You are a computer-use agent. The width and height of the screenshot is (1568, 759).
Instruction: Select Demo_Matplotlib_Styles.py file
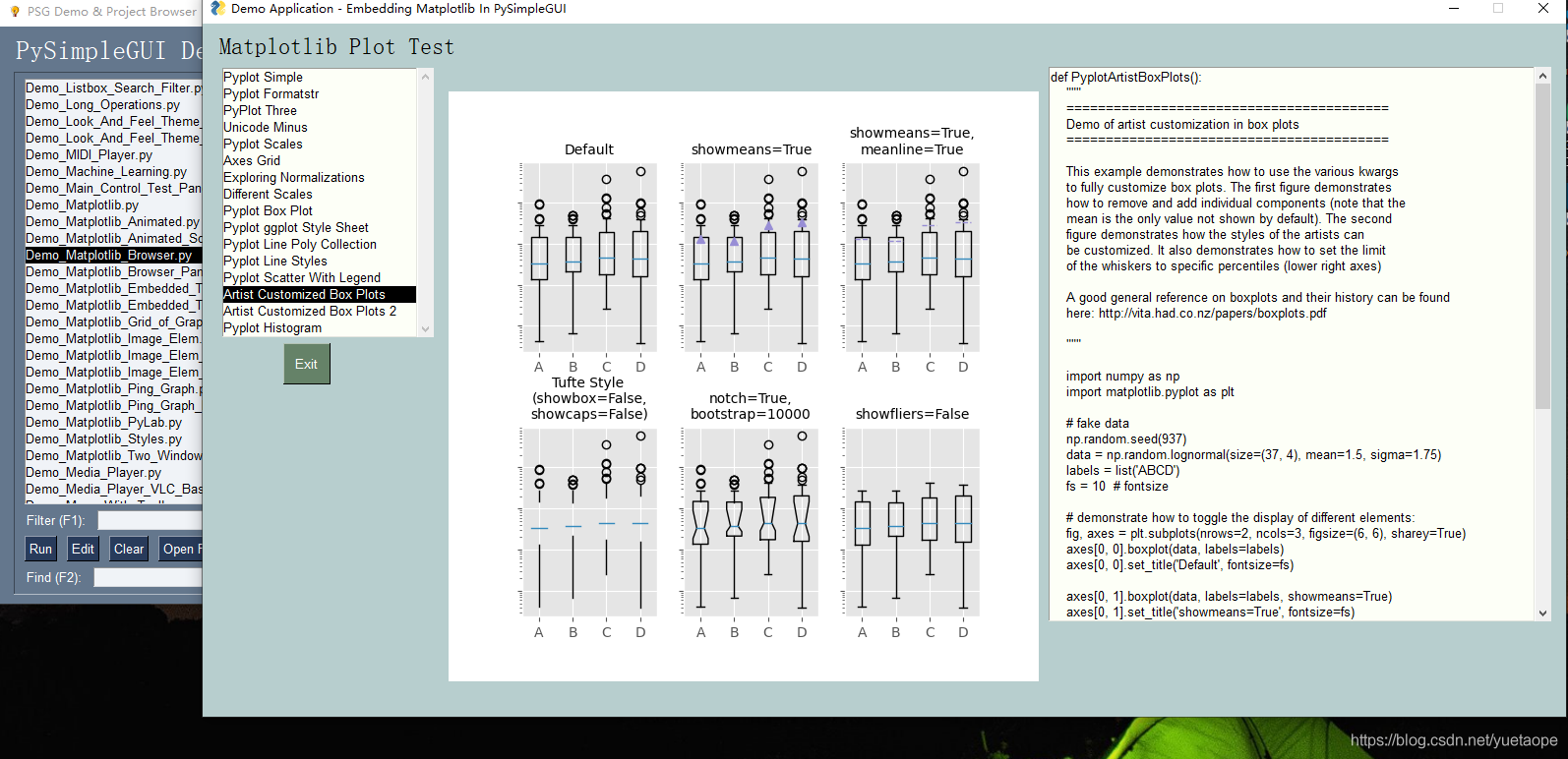click(x=113, y=438)
